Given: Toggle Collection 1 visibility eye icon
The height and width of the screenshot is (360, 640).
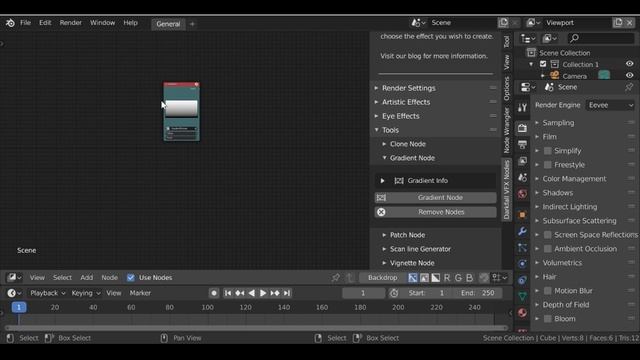Looking at the screenshot, I should 629,64.
